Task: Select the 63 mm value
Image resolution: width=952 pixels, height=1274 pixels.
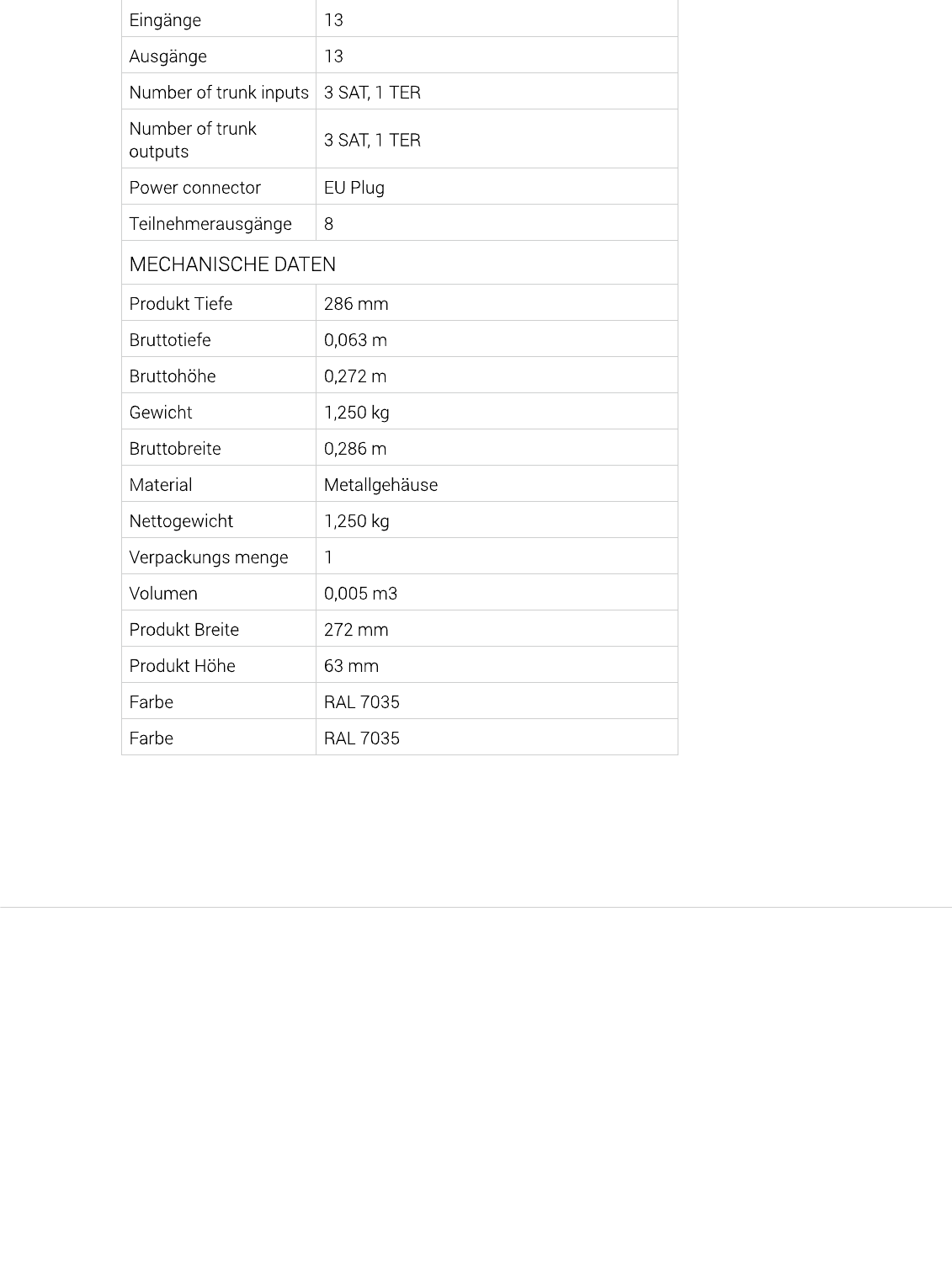Action: [x=351, y=666]
